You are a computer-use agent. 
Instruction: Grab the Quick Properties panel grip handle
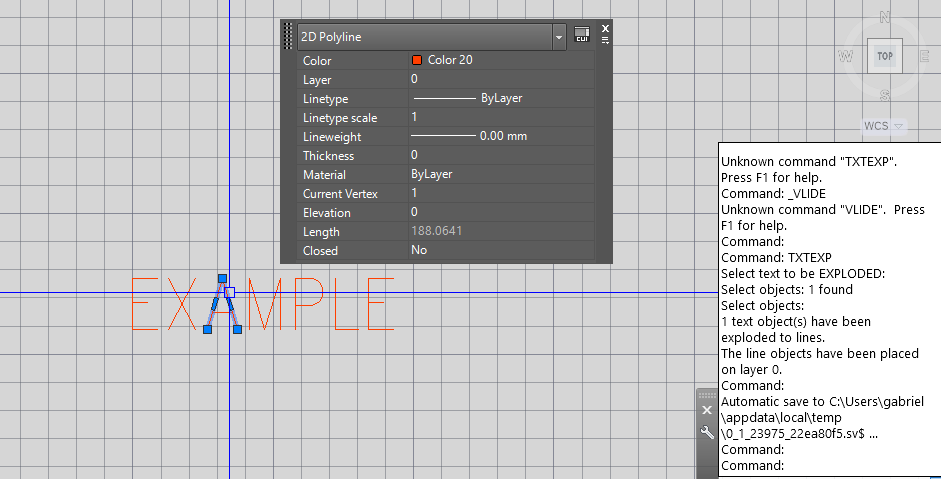(x=288, y=37)
